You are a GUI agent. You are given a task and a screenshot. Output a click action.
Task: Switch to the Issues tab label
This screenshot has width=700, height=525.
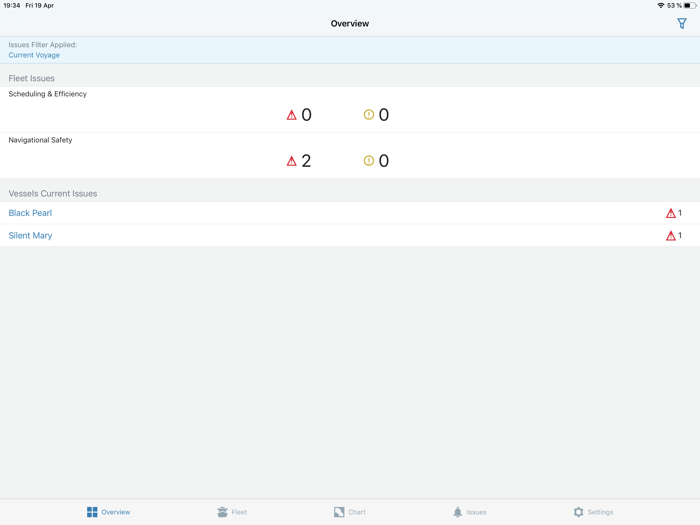coord(476,512)
